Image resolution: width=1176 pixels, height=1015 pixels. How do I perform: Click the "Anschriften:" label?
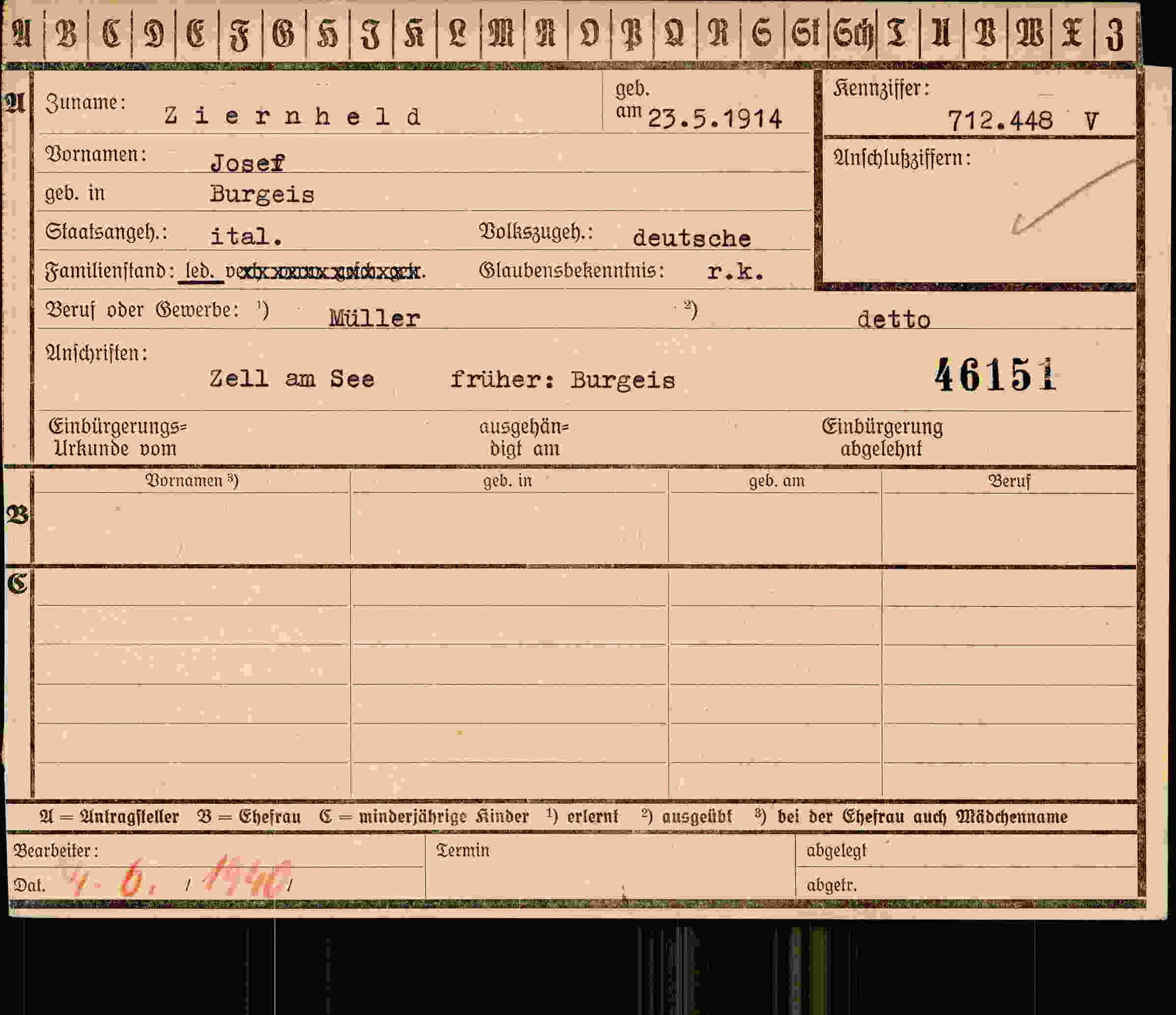[96, 353]
